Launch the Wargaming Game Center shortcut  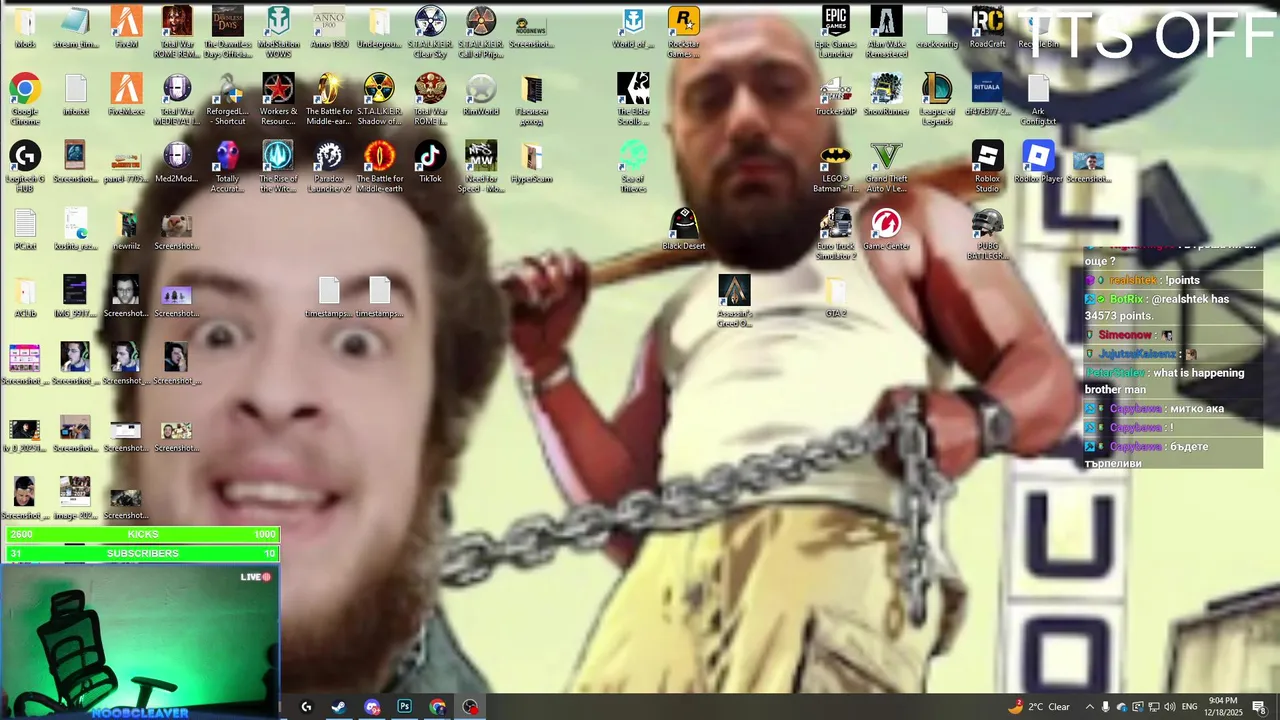tap(886, 229)
